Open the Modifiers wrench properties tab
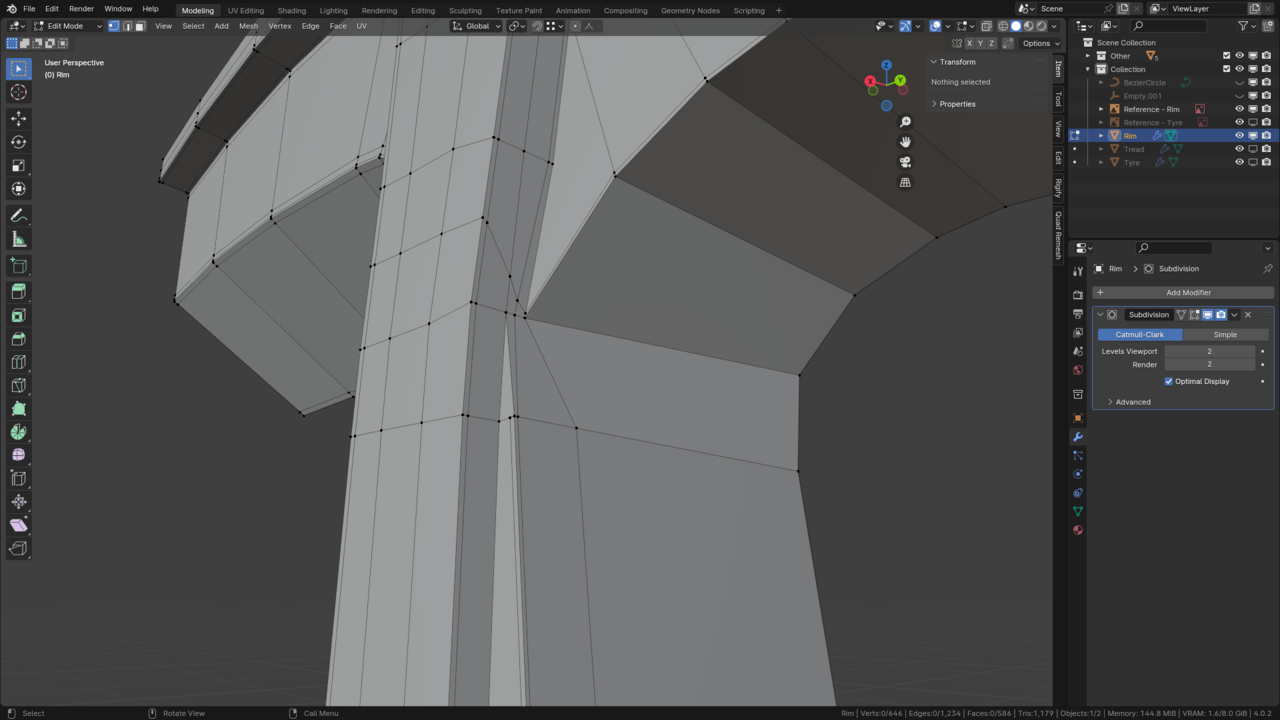 click(1077, 437)
